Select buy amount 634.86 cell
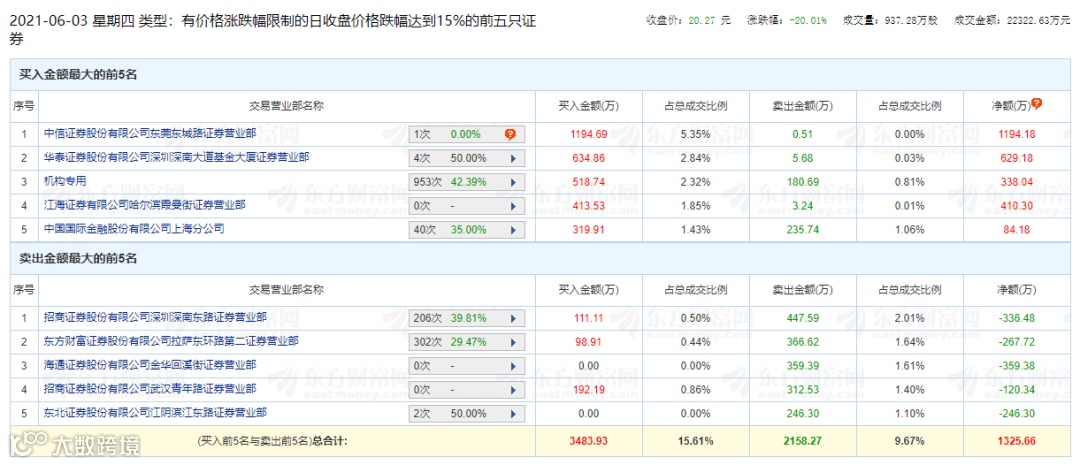Image resolution: width=1080 pixels, height=465 pixels. coord(589,158)
